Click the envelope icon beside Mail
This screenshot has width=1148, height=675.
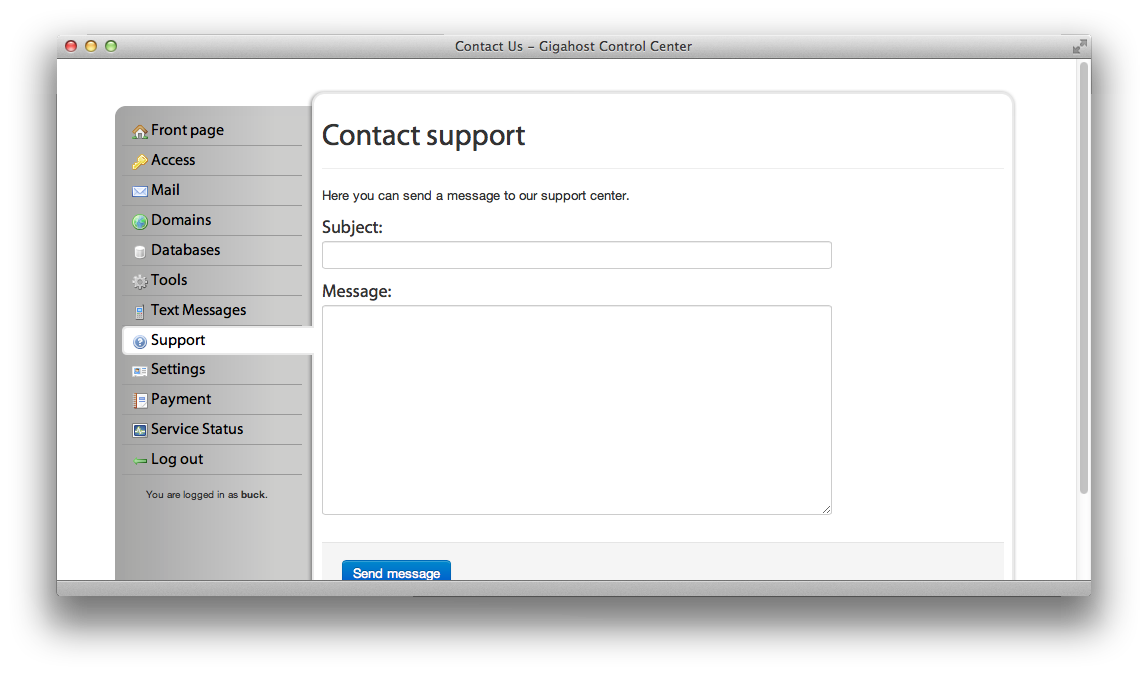pos(140,192)
